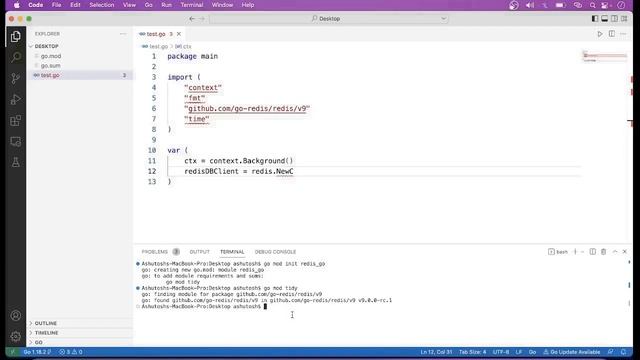The image size is (640, 360).
Task: Open the volume control in menu bar
Action: [530, 5]
